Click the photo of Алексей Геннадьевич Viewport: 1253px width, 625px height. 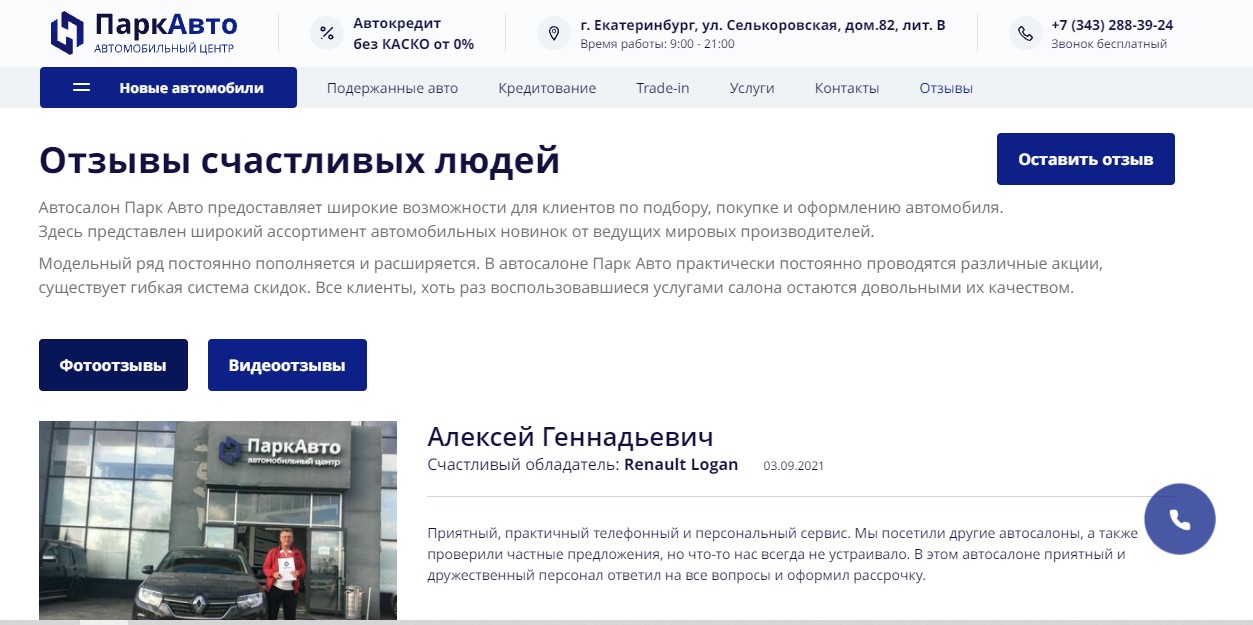[218, 519]
